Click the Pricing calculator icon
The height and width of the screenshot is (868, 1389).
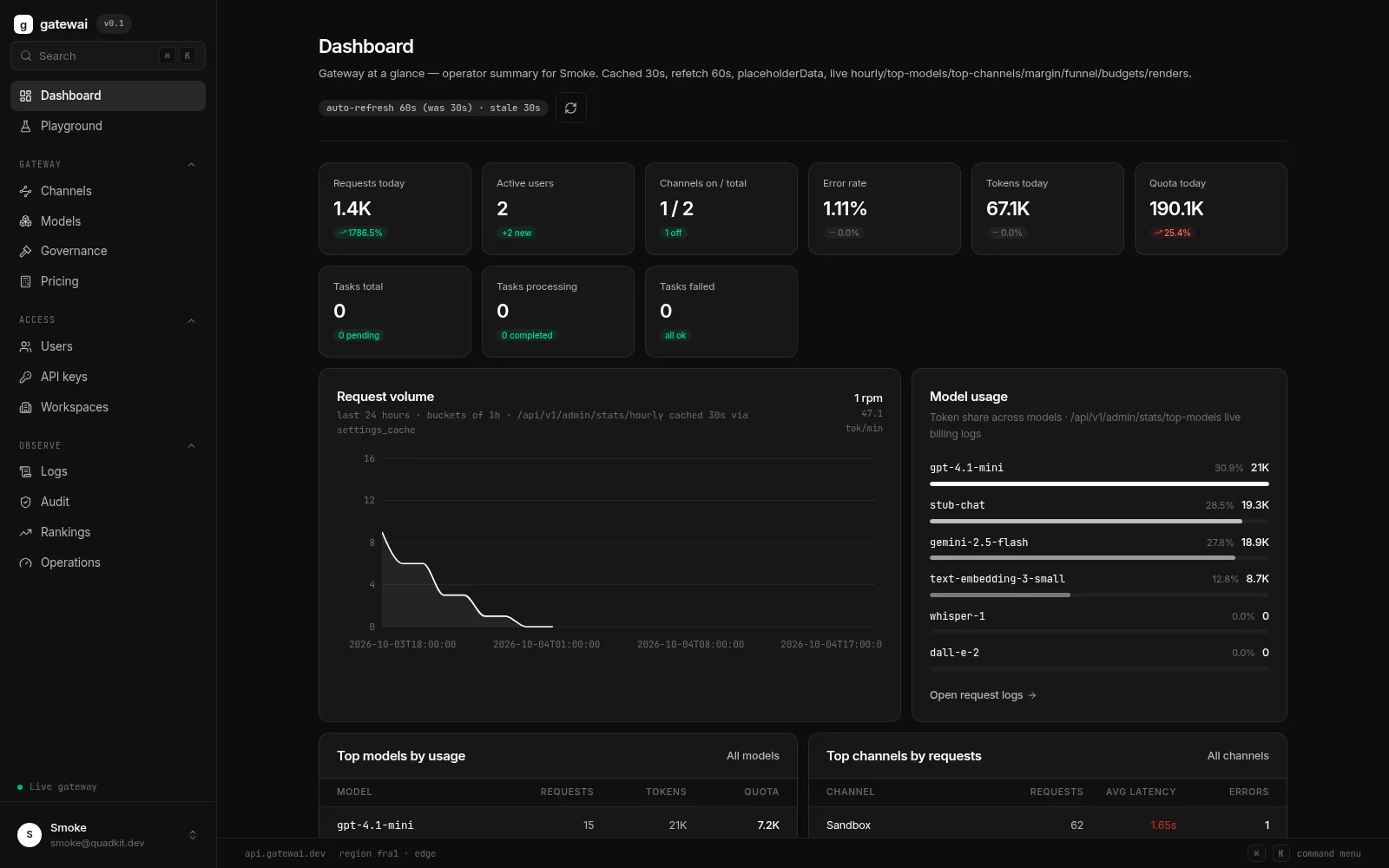click(x=26, y=281)
